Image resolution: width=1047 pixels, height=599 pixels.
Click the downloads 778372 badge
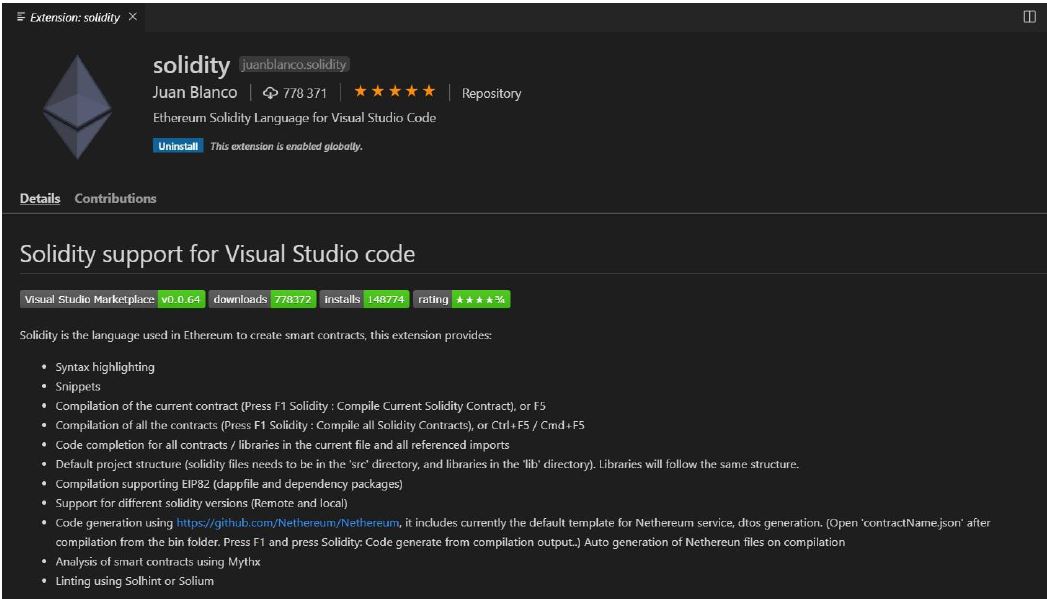(x=263, y=299)
